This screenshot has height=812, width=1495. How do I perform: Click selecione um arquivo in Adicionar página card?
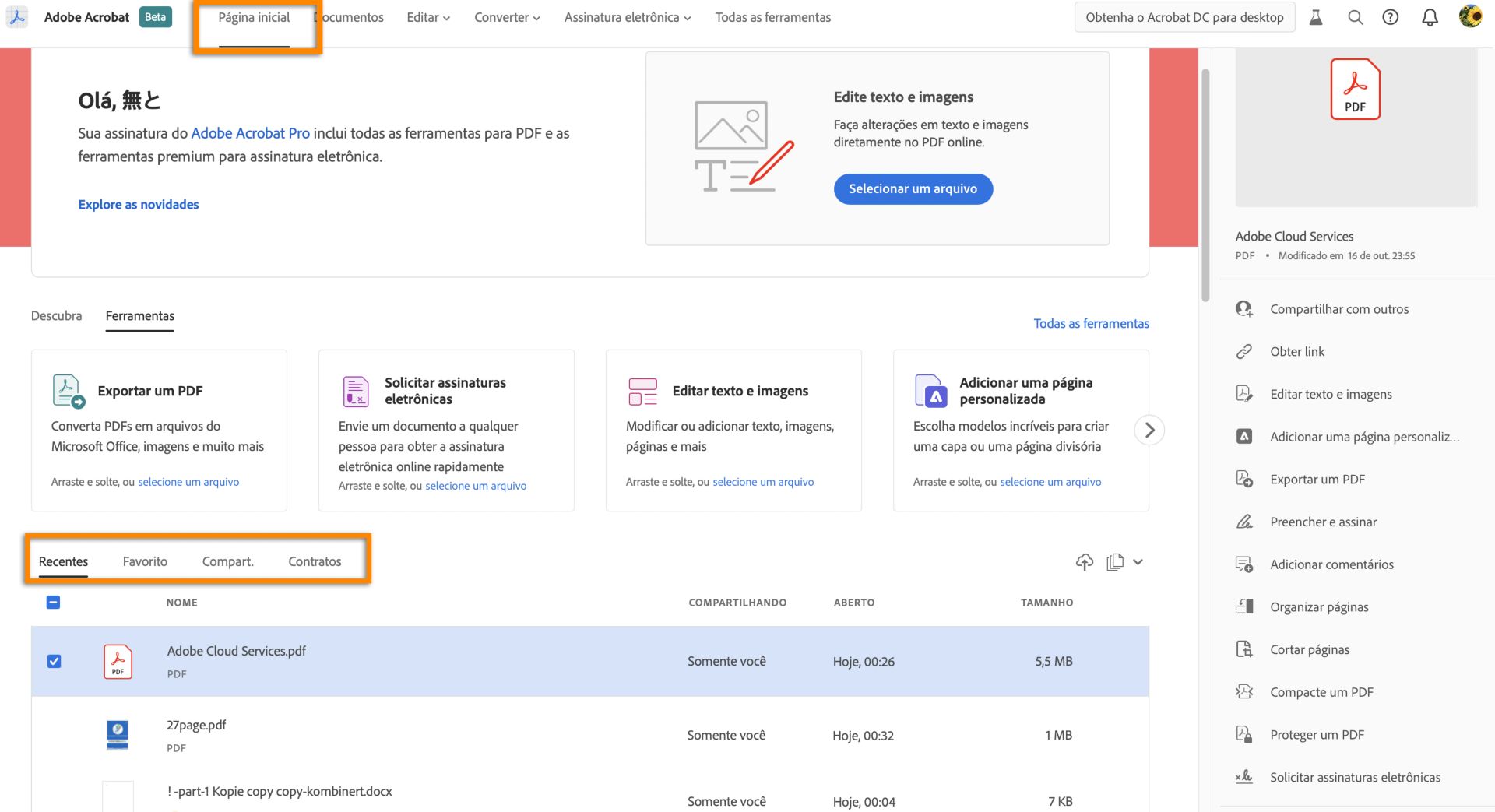(1050, 482)
